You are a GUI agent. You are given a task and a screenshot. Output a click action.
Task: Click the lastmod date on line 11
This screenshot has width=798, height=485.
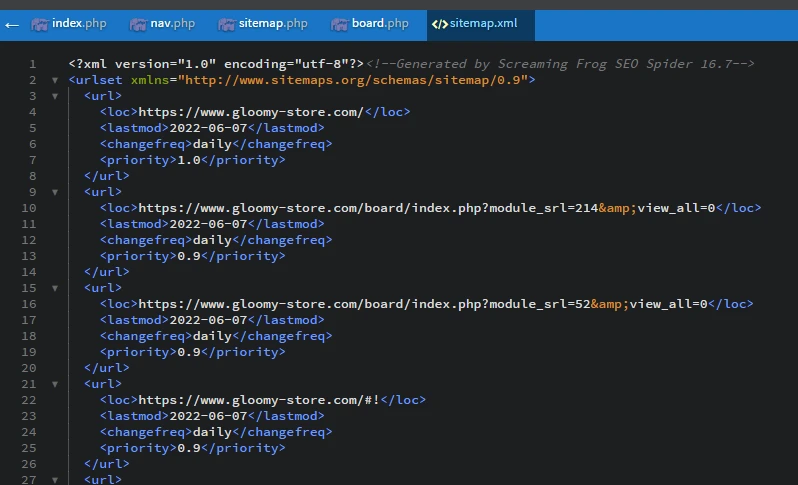[208, 224]
